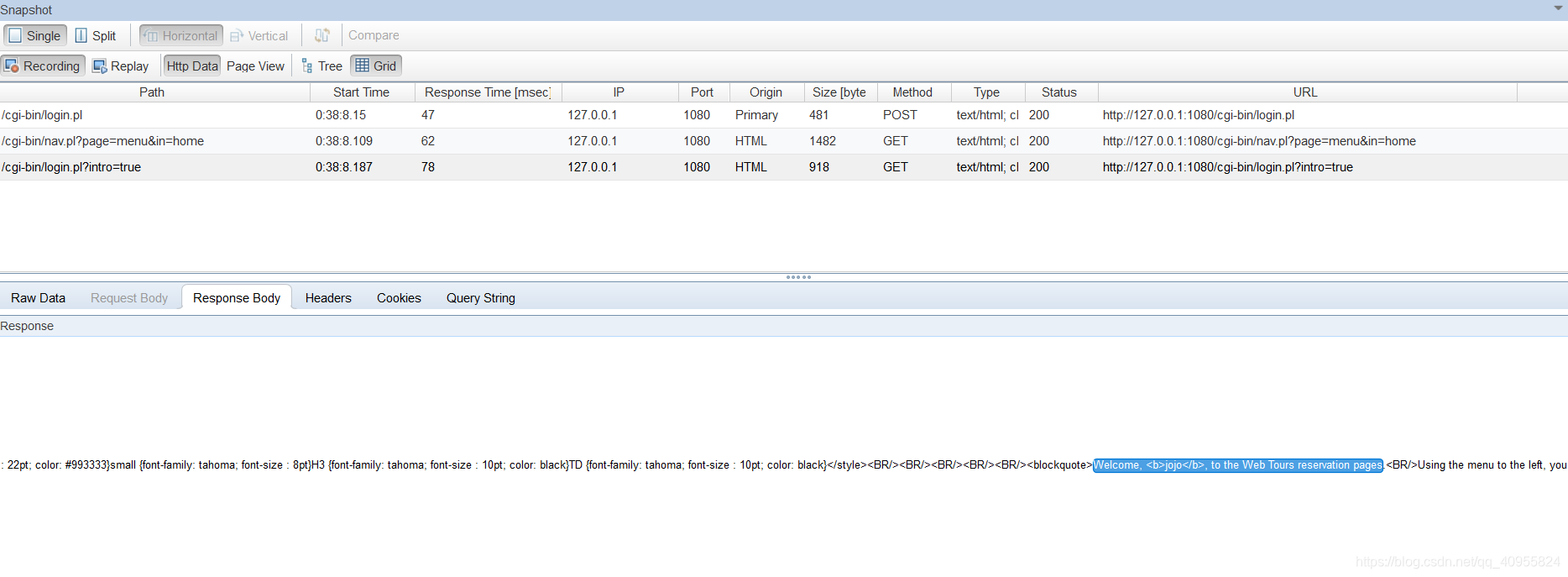
Task: Click the pane splitter grip dots
Action: tap(798, 277)
